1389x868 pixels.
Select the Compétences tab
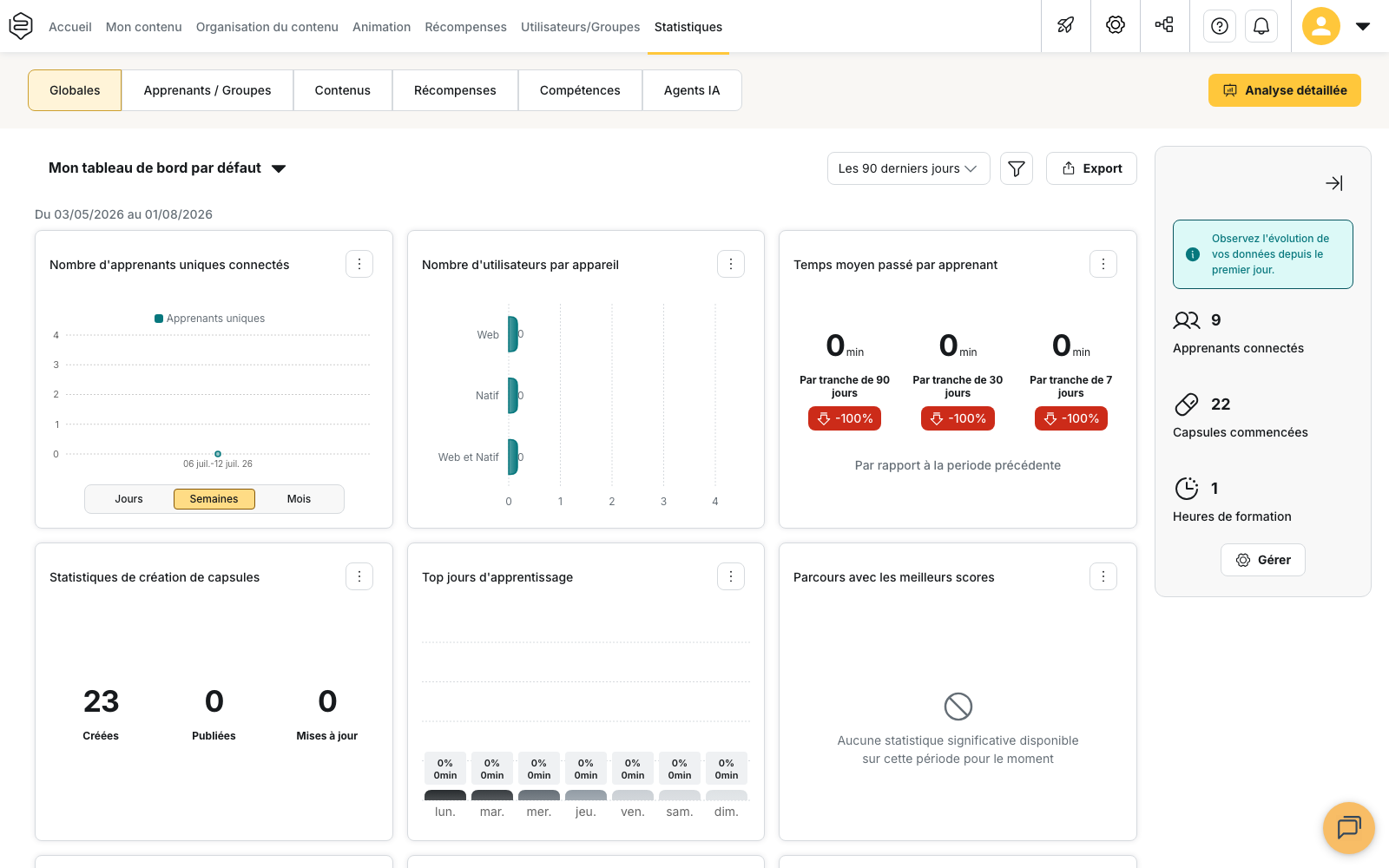click(580, 90)
